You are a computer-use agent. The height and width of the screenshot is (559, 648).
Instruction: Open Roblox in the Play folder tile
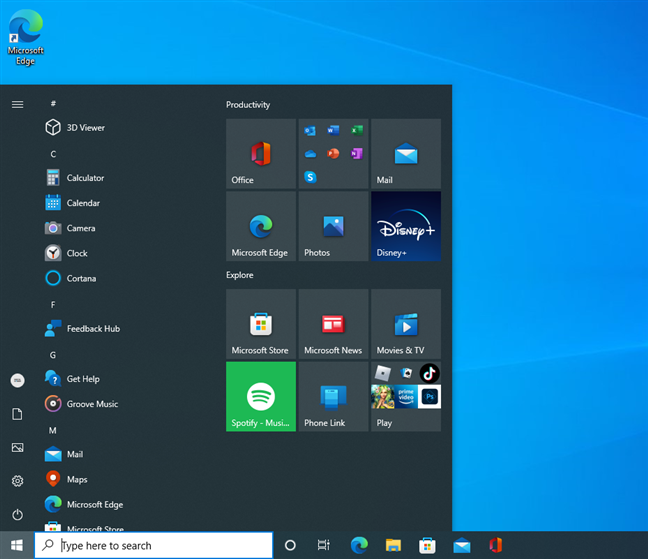tap(383, 373)
